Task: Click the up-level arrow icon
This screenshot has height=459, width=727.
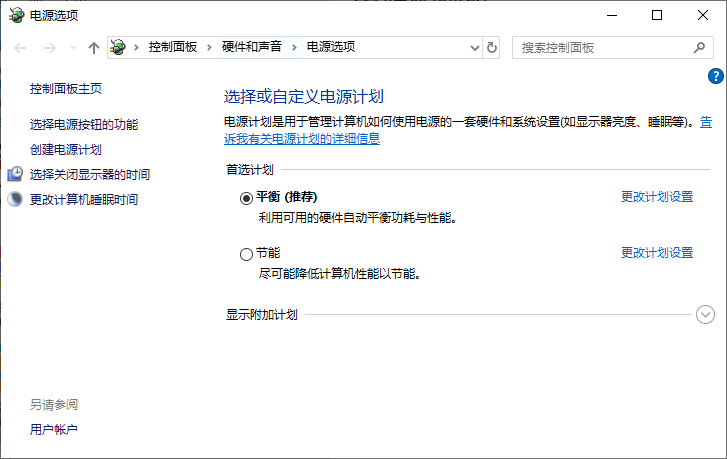Action: point(94,47)
